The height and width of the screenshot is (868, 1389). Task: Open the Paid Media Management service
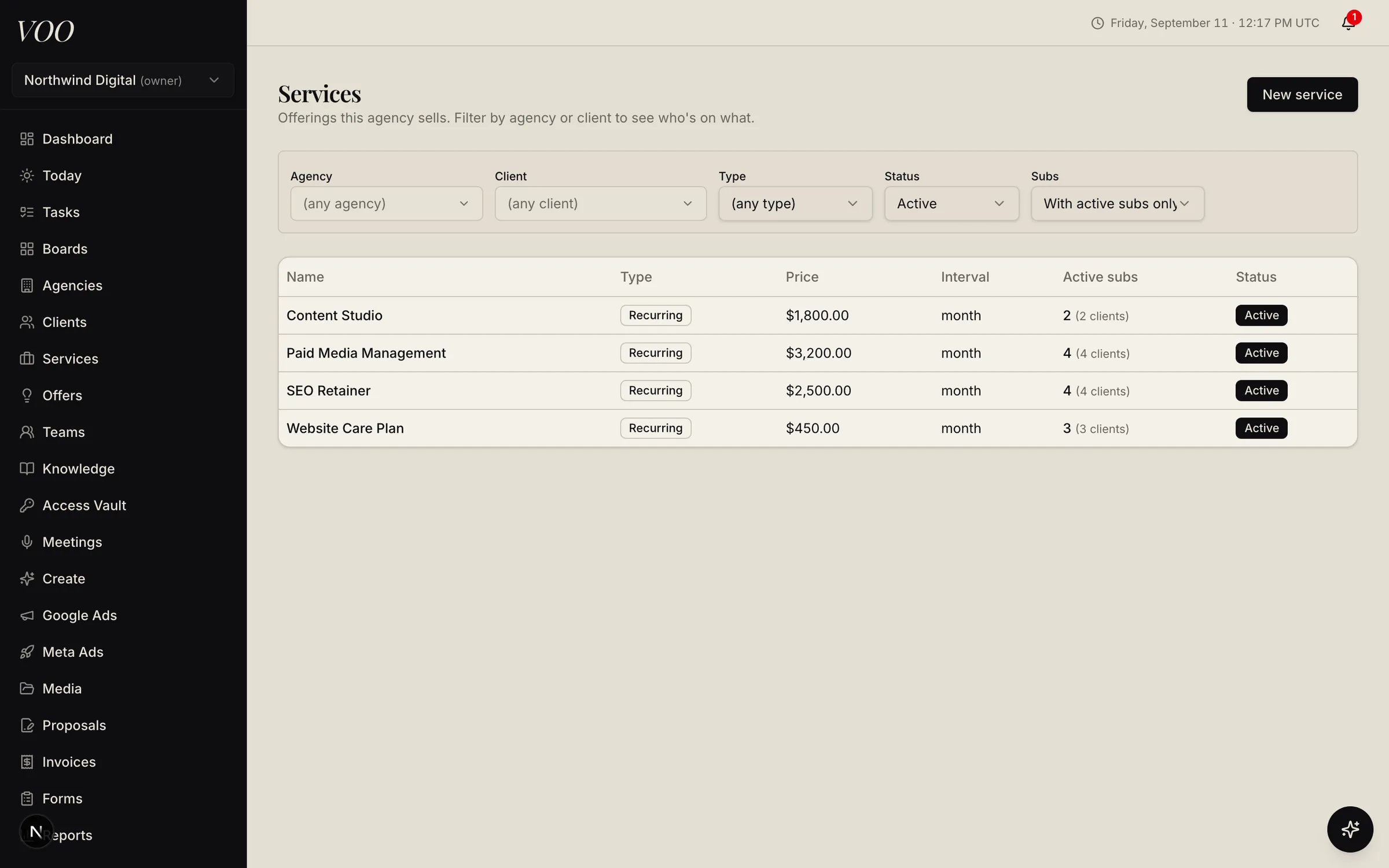coord(817,353)
